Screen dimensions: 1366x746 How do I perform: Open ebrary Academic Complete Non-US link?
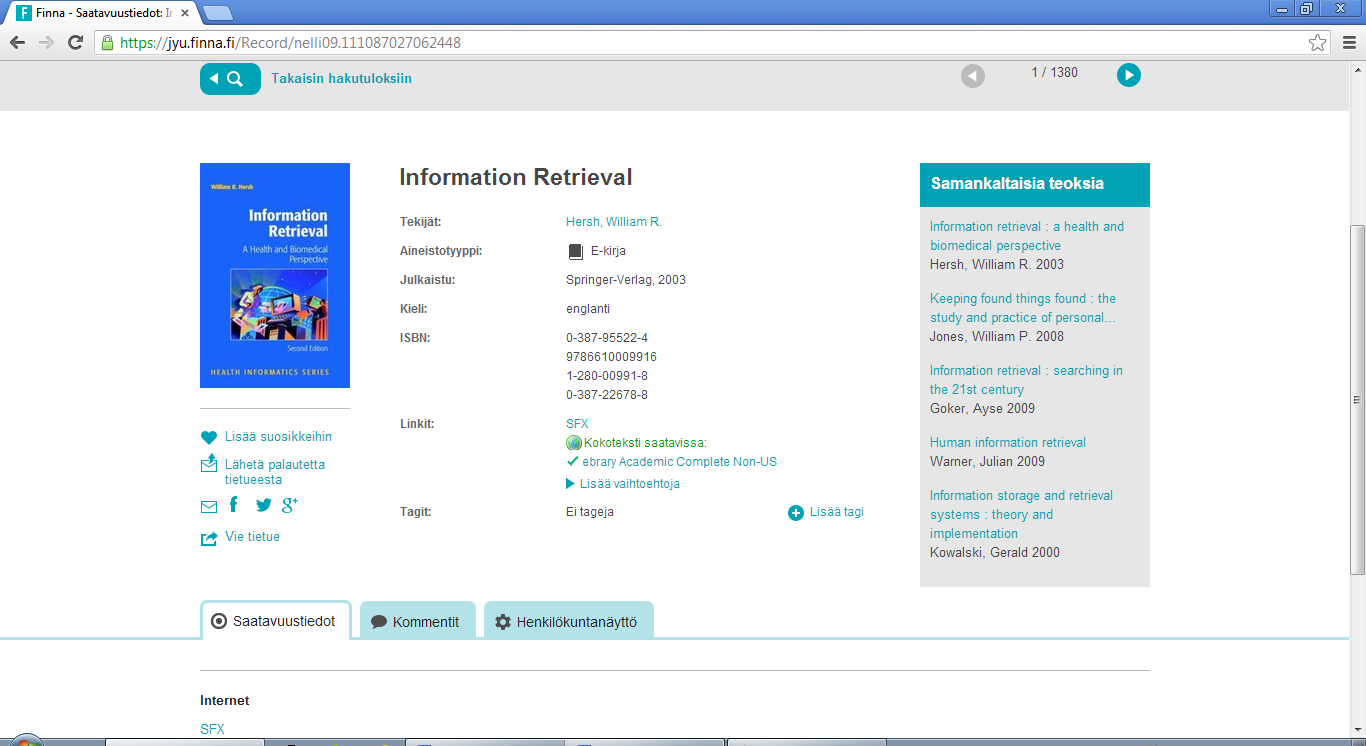click(679, 462)
